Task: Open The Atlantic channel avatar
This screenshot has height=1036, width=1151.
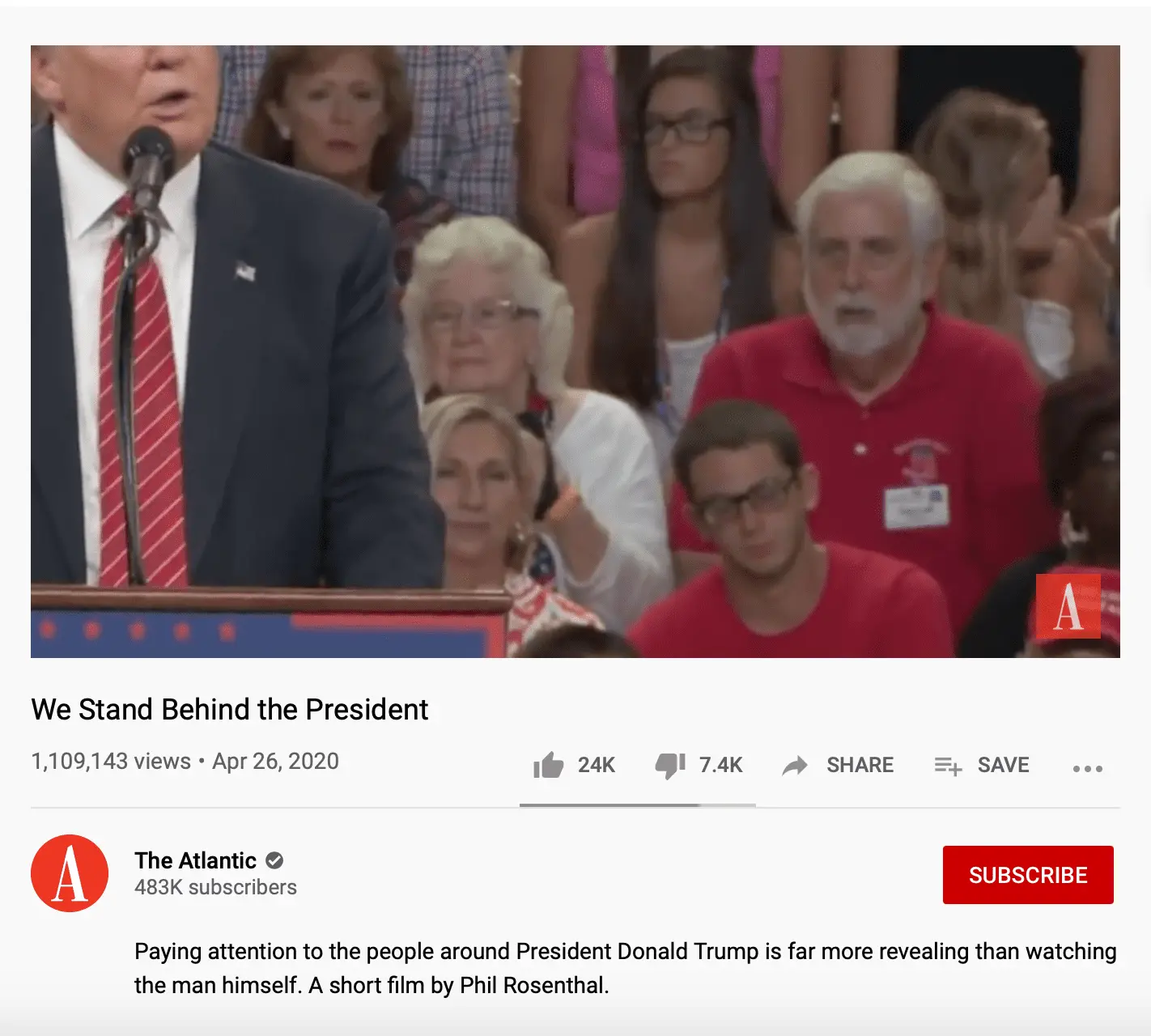Action: (x=70, y=873)
